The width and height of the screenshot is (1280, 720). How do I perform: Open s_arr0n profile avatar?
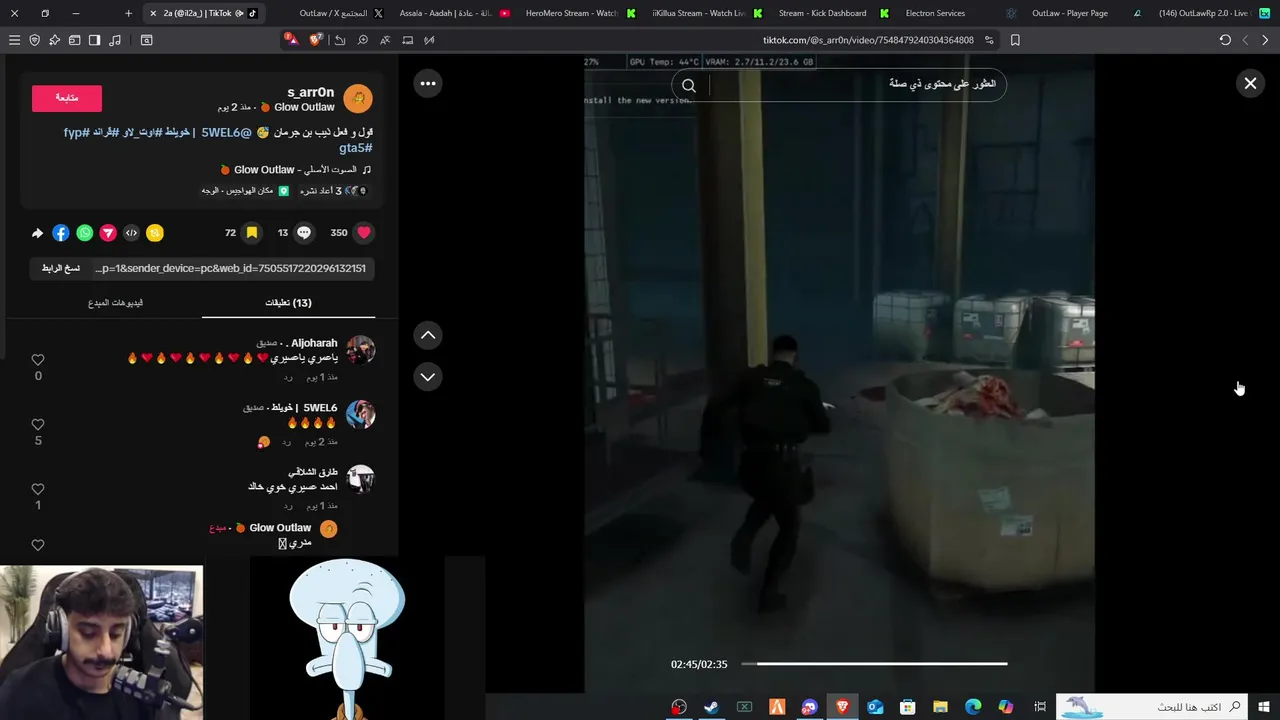358,98
